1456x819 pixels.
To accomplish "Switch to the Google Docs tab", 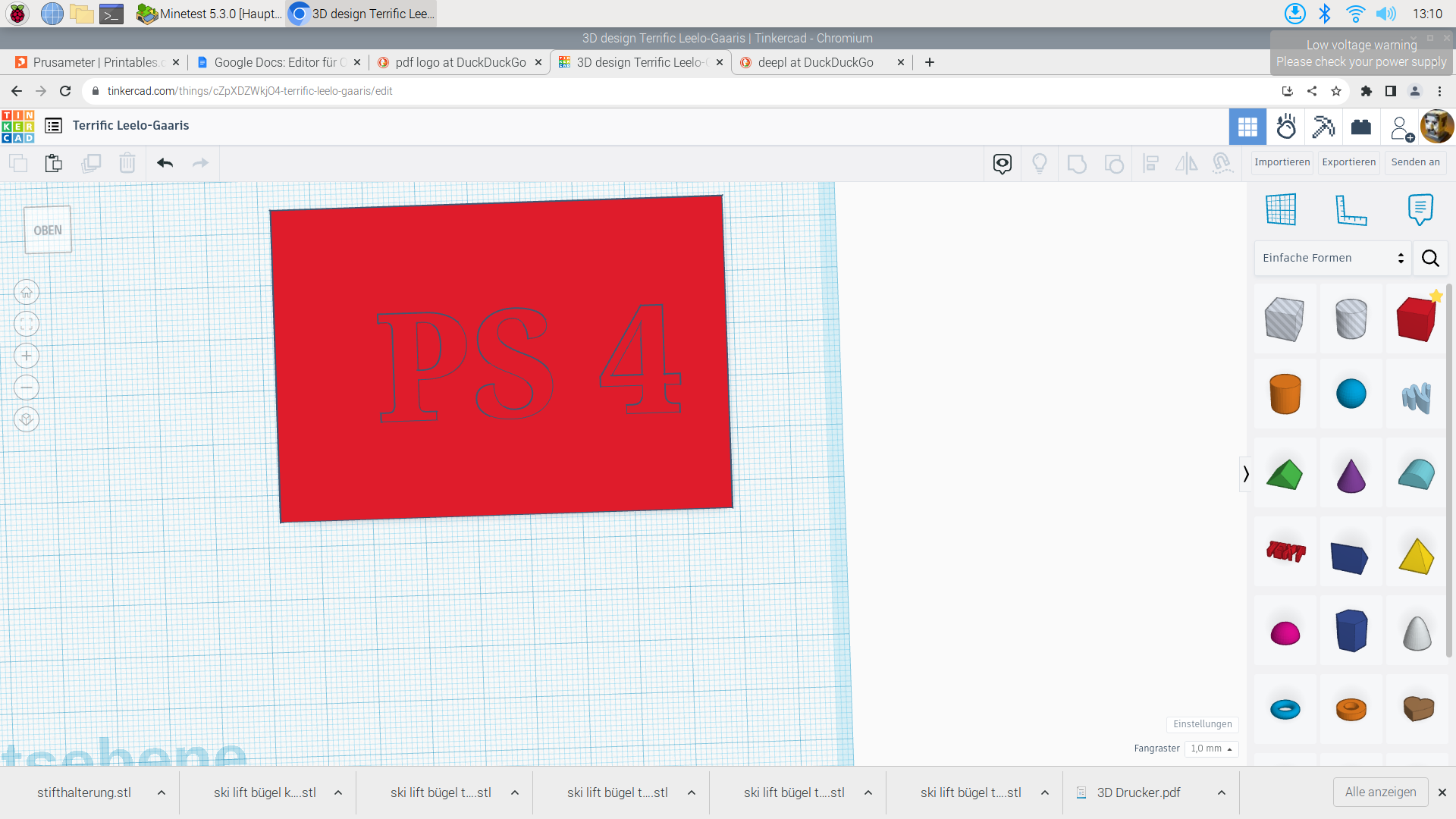I will [278, 62].
